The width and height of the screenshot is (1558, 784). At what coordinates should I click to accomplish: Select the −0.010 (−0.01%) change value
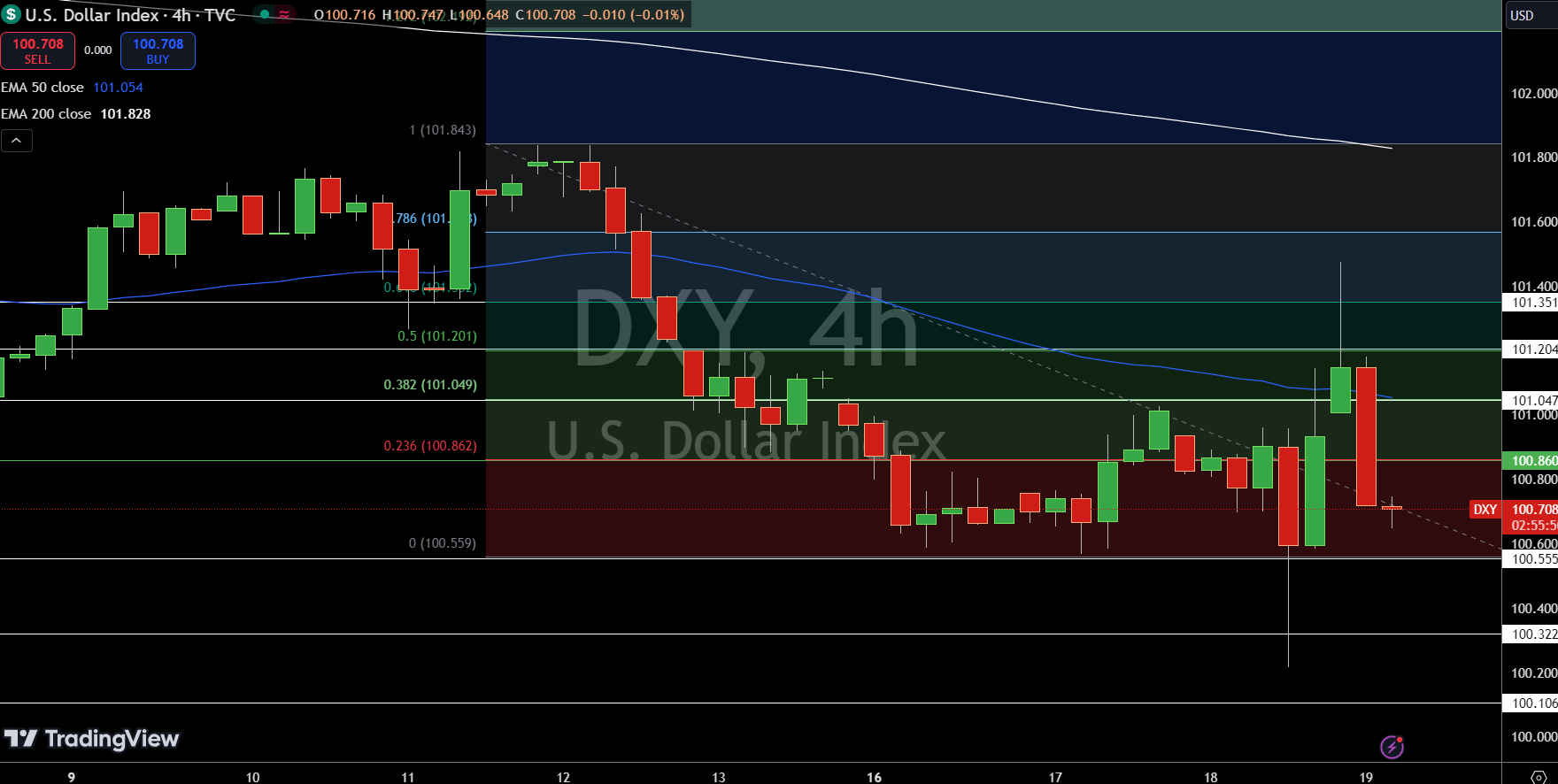pos(633,15)
